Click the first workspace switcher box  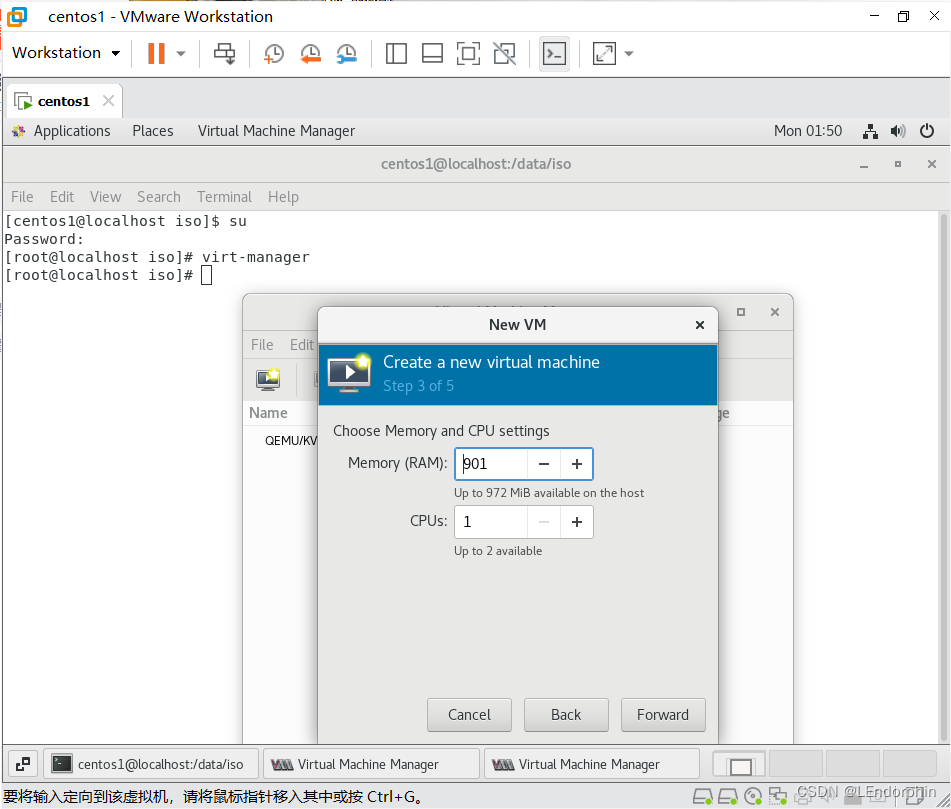[740, 764]
